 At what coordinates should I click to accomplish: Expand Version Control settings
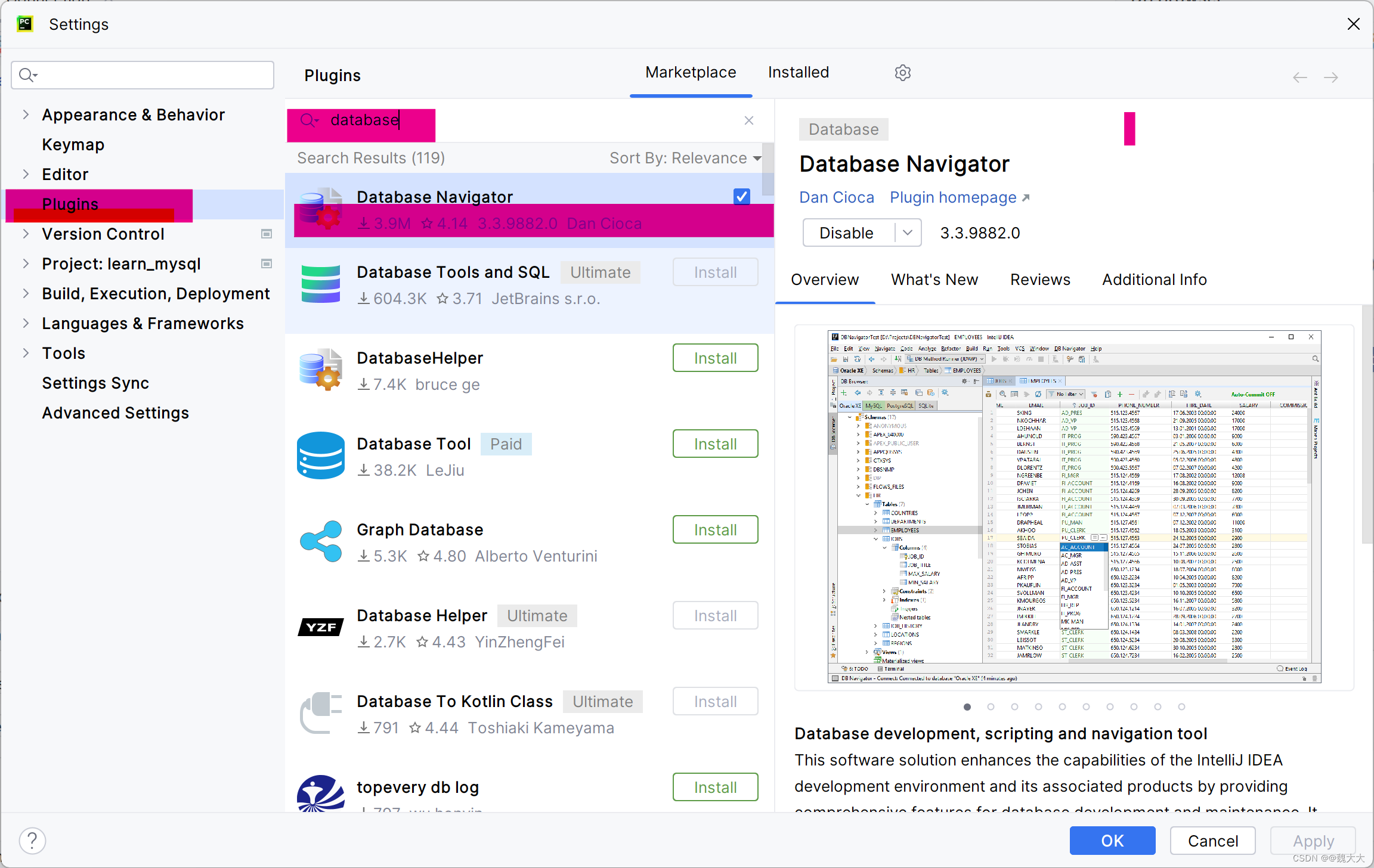pos(26,234)
